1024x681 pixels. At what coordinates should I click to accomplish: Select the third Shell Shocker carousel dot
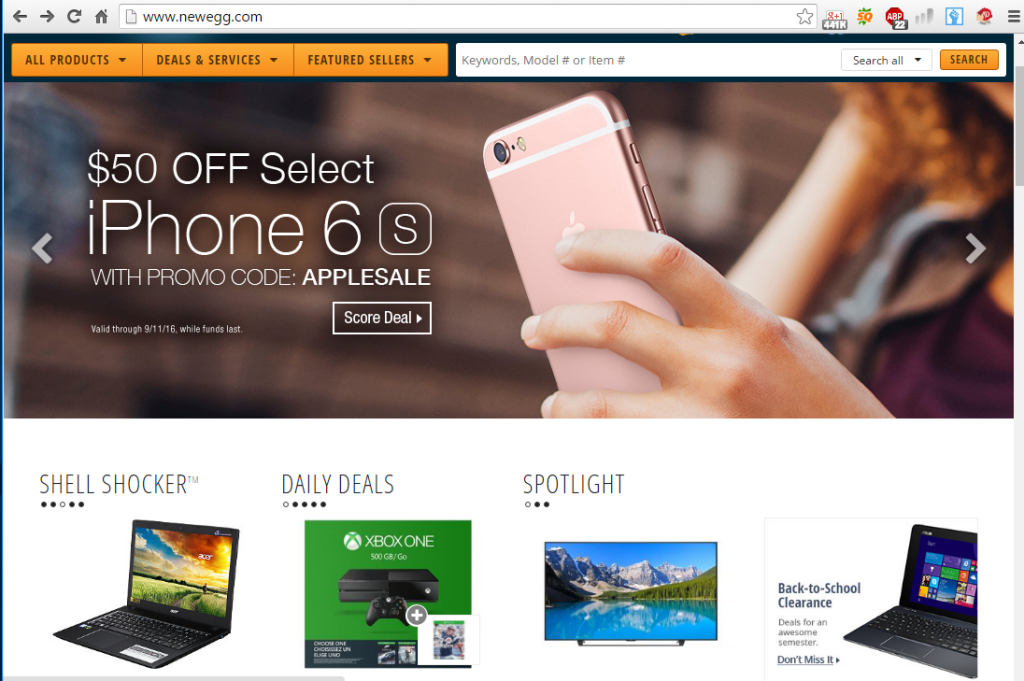pos(63,504)
